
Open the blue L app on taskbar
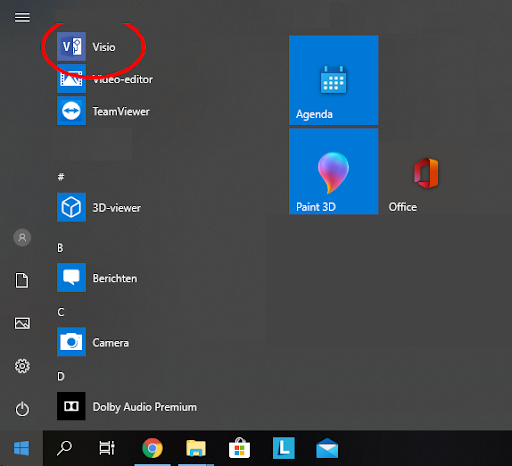click(284, 448)
